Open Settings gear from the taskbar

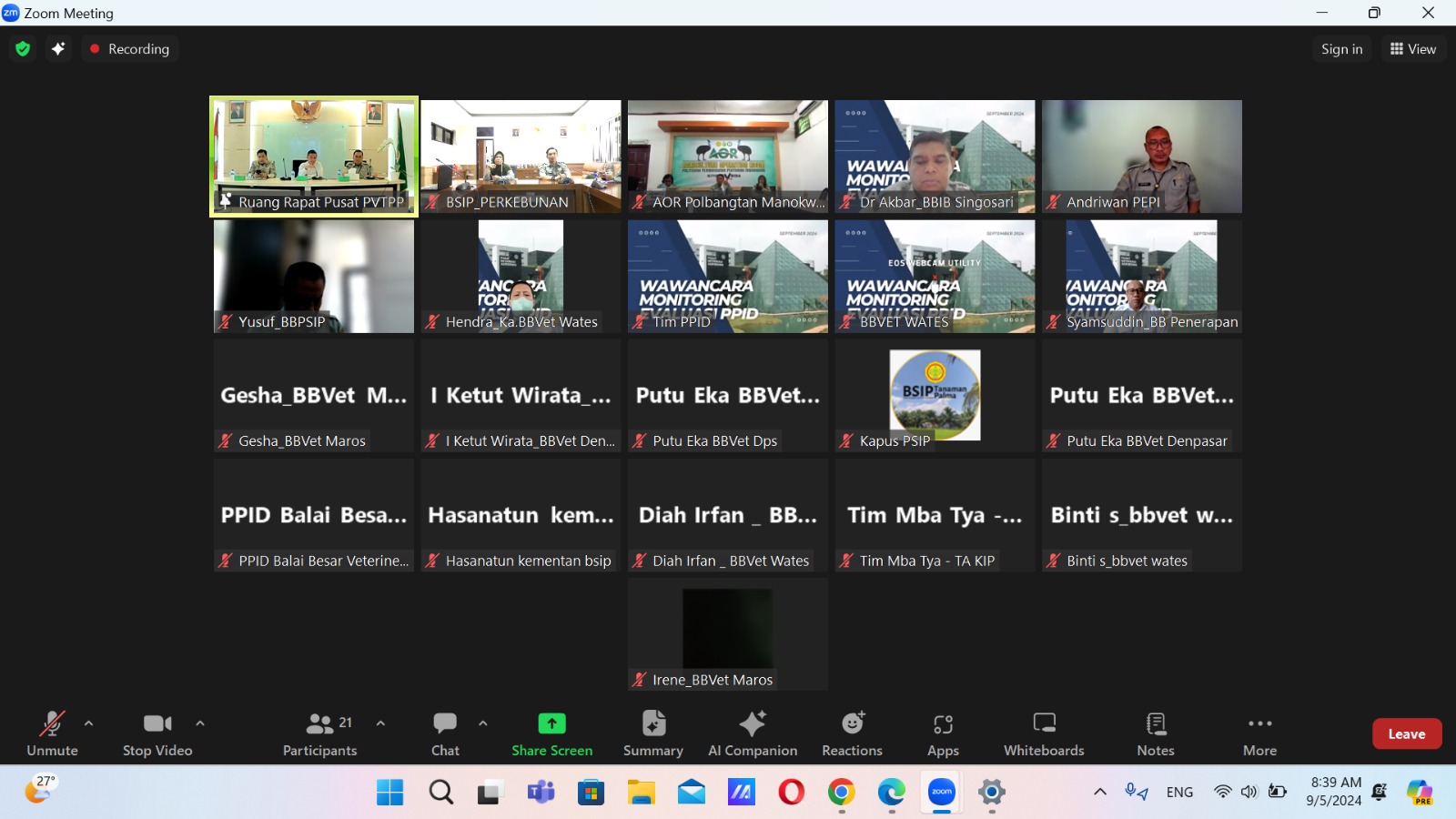pyautogui.click(x=992, y=793)
